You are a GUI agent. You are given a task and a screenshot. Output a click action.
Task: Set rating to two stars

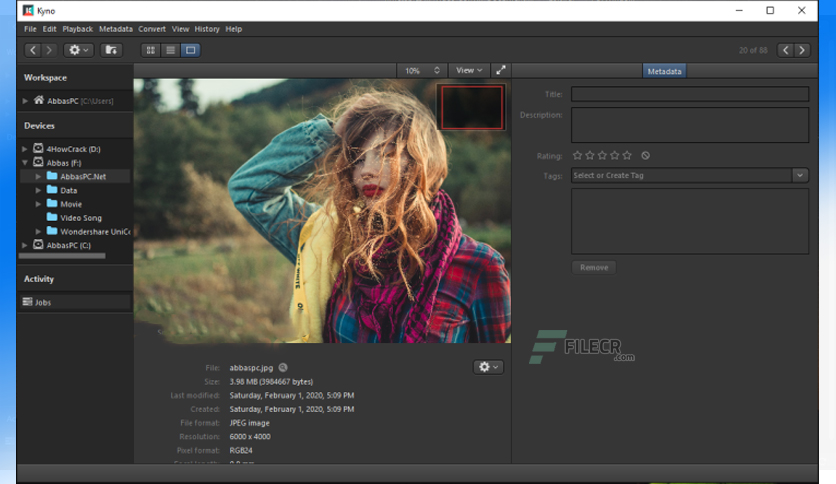(590, 156)
